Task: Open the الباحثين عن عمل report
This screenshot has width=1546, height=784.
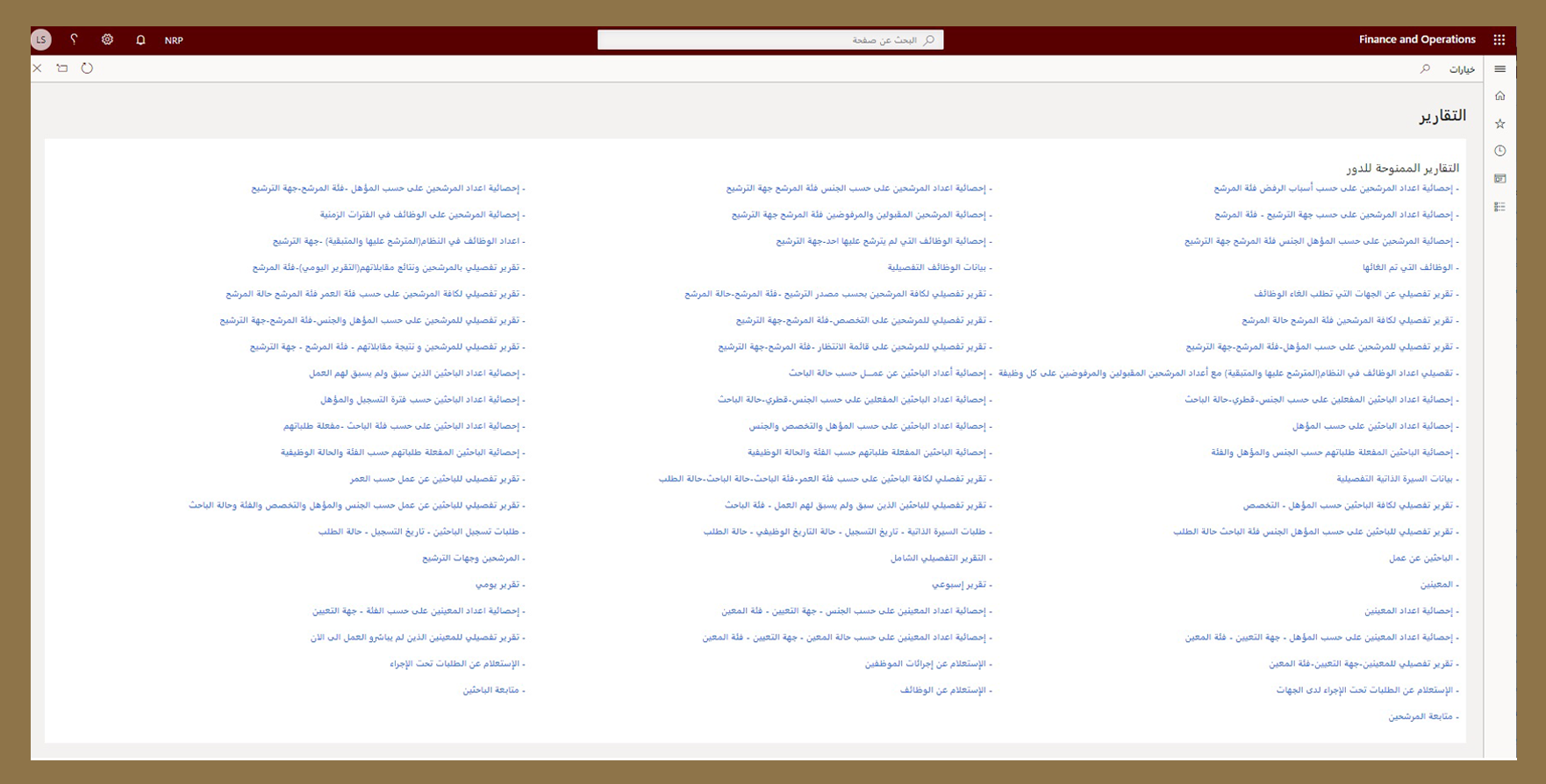Action: [x=1424, y=558]
